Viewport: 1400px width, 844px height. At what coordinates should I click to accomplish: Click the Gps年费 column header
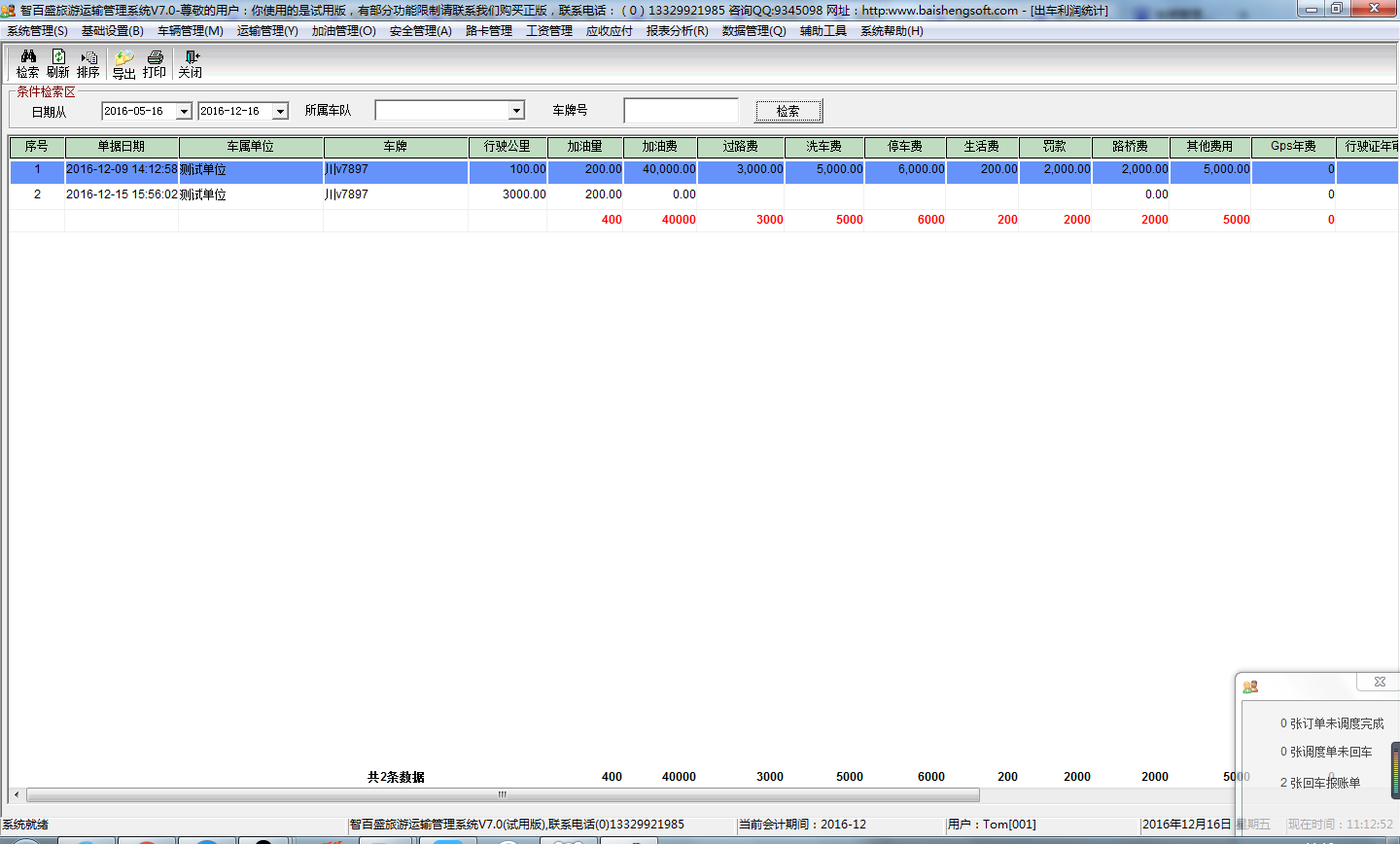pyautogui.click(x=1293, y=147)
